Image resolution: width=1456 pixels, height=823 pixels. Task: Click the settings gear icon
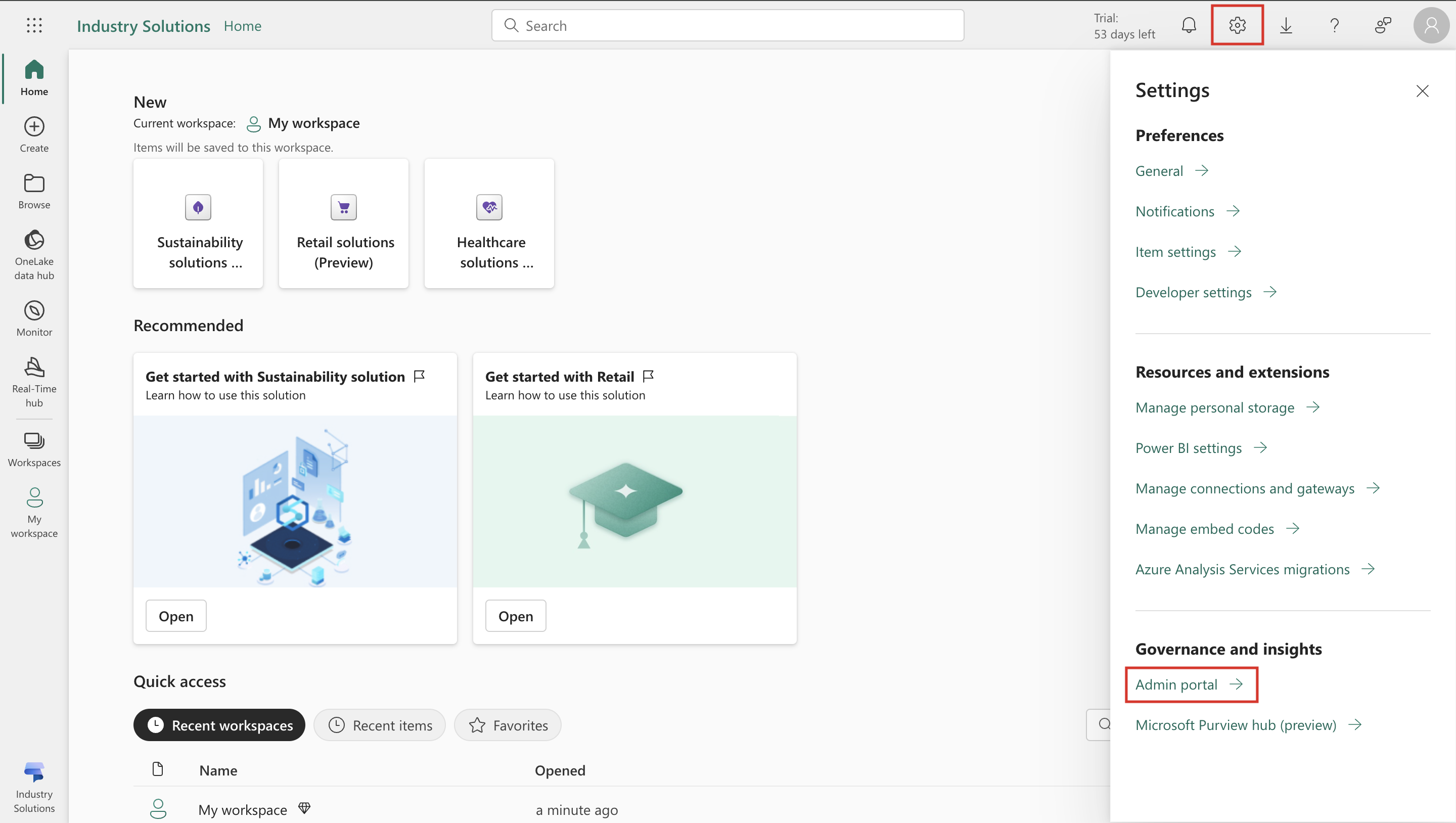[x=1237, y=25]
